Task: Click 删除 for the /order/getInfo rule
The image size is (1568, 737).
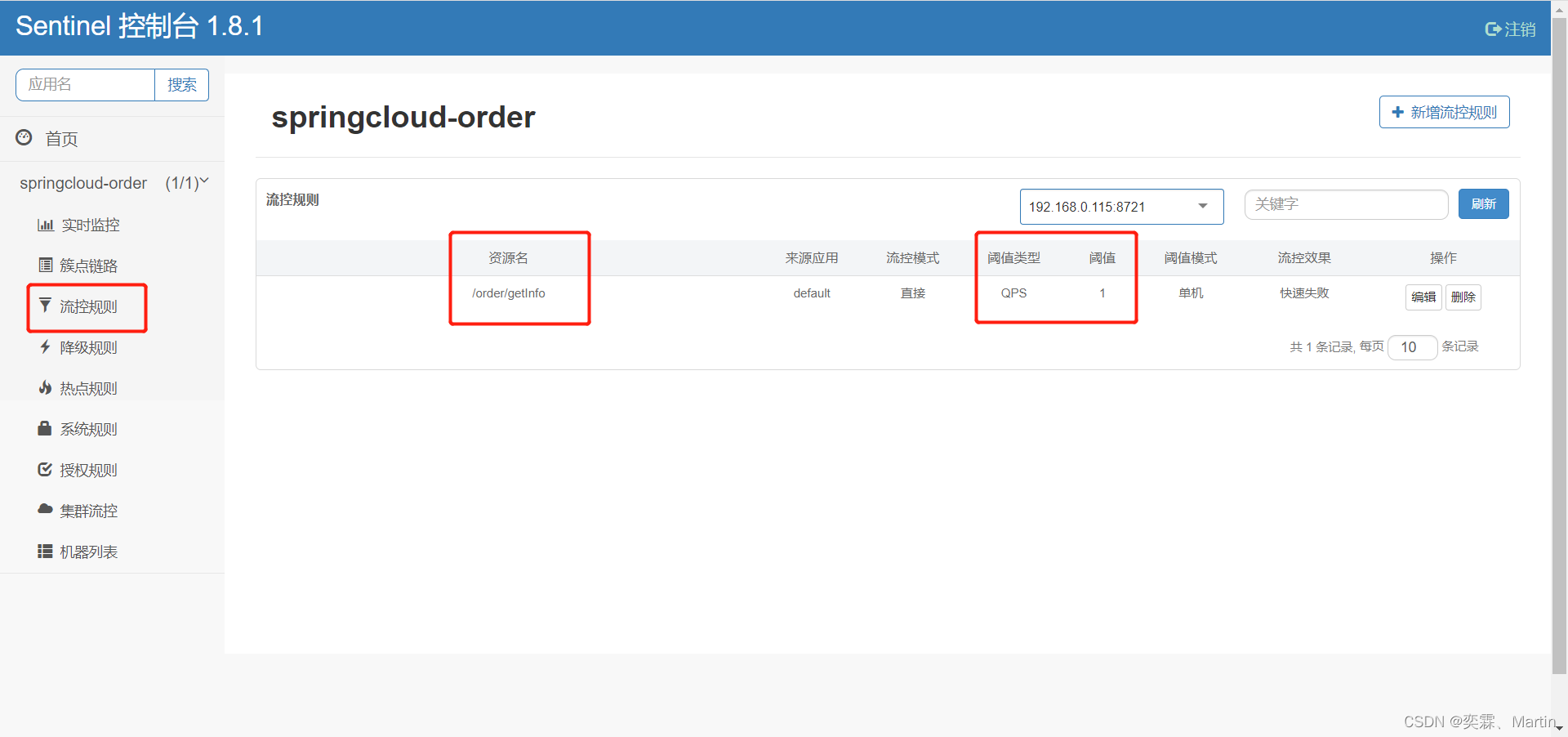Action: pos(1463,297)
